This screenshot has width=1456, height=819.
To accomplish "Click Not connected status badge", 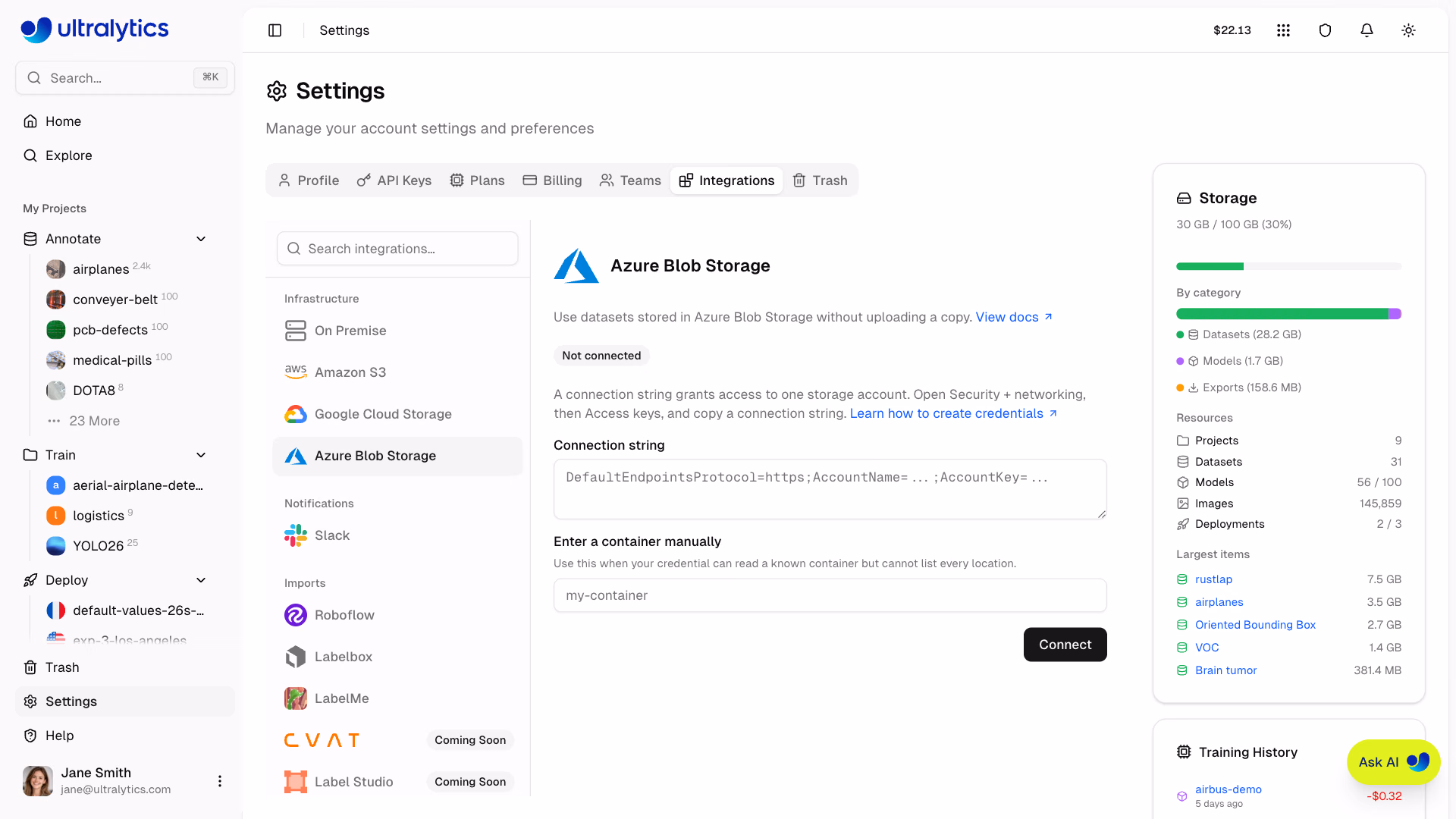I will [x=601, y=356].
